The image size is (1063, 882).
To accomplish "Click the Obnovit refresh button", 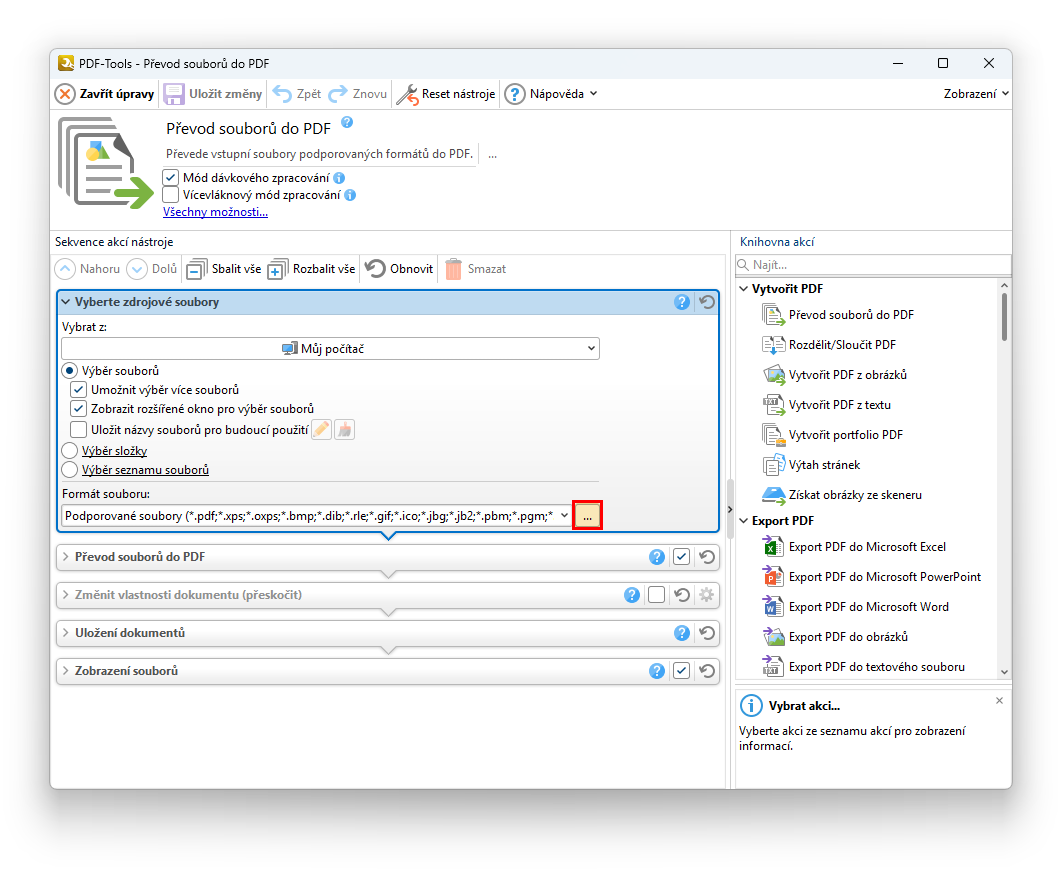I will (x=399, y=269).
